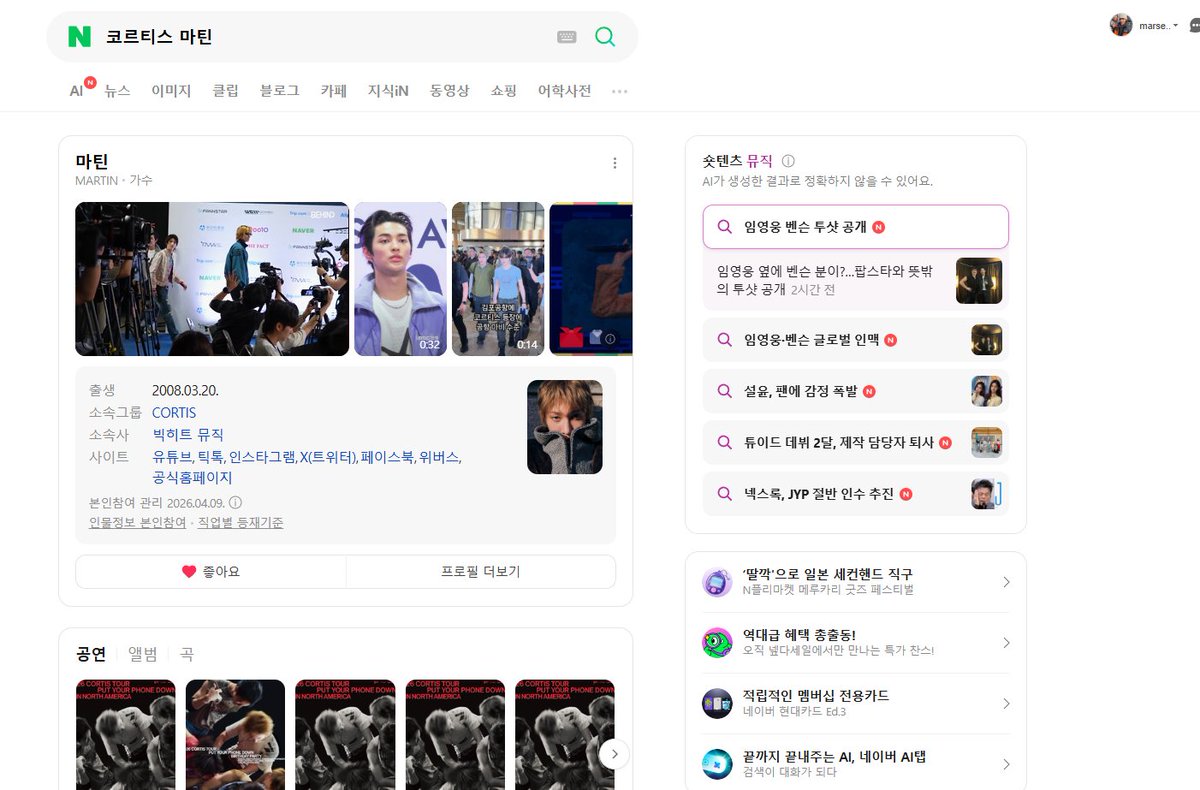This screenshot has width=1200, height=790.
Task: Select the 곡 tab in the concert section
Action: (x=187, y=655)
